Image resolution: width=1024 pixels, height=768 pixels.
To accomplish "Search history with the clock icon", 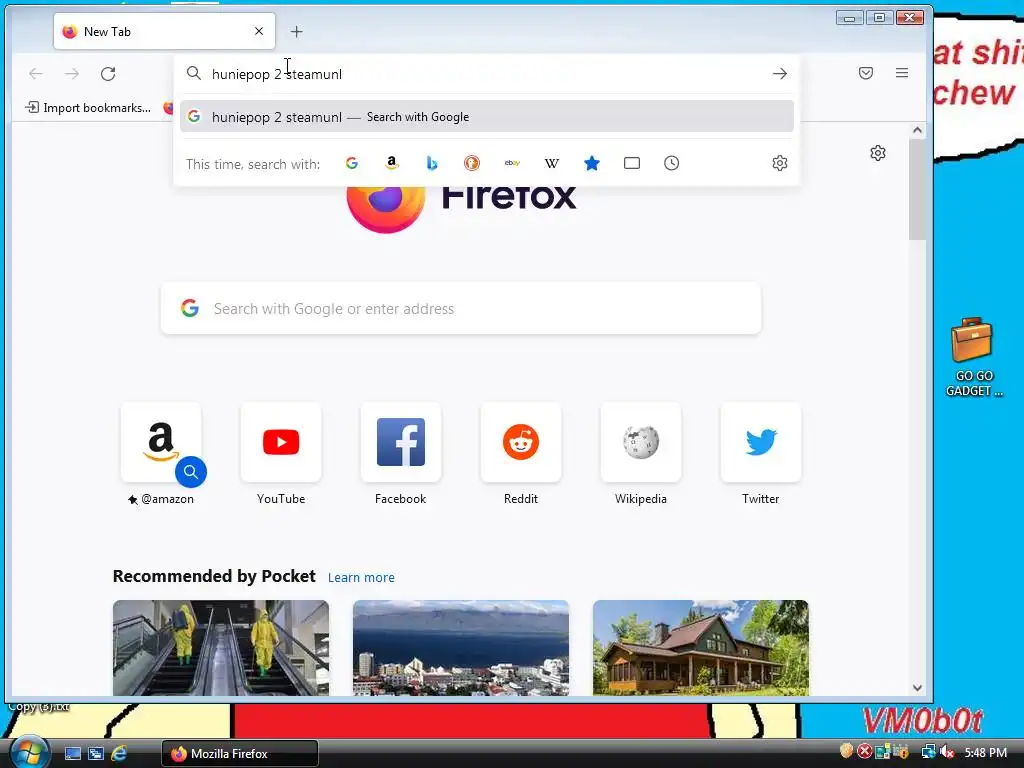I will pyautogui.click(x=671, y=163).
